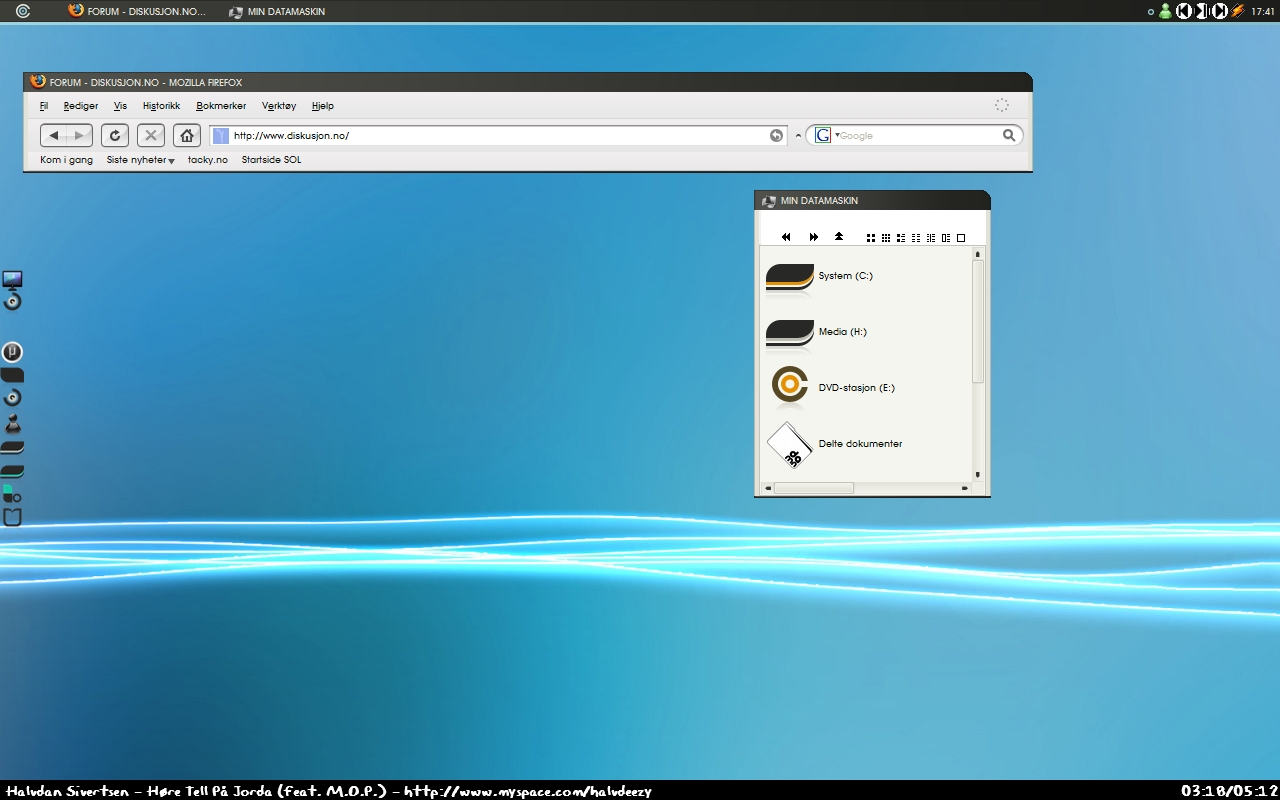
Task: Skip to next track from tray
Action: point(1219,11)
